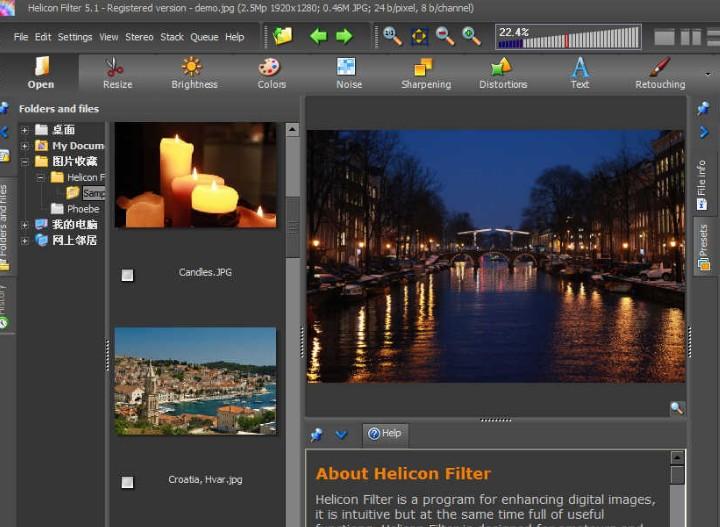Image resolution: width=720 pixels, height=527 pixels.
Task: Click the fit-to-window zoom icon
Action: coord(419,36)
